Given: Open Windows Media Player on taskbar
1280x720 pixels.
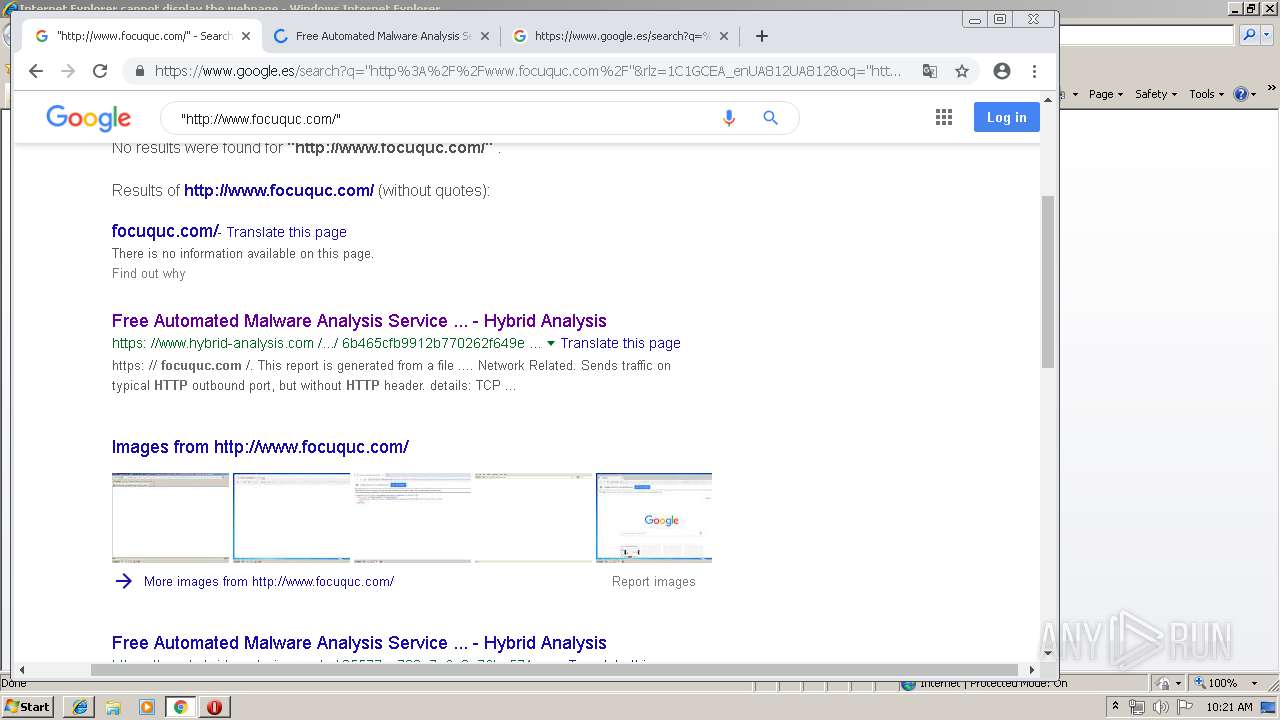Looking at the screenshot, I should tap(147, 707).
